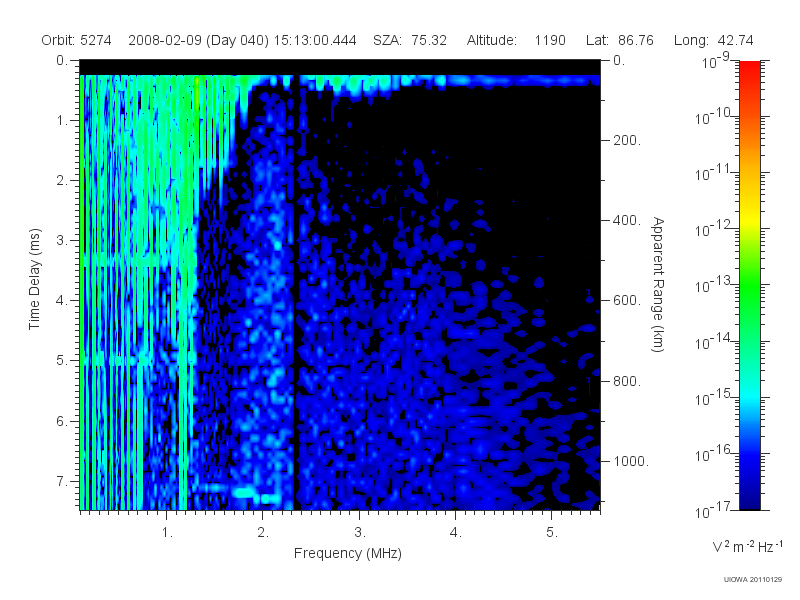Click the 'Apparent Range (km)' axis label

point(658,284)
